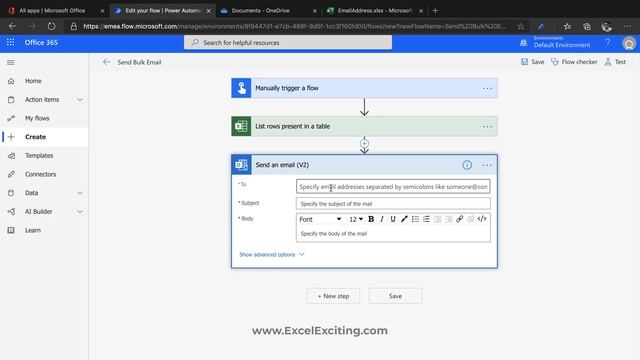640x360 pixels.
Task: Insert a hyperlink in the email body
Action: tap(460, 219)
